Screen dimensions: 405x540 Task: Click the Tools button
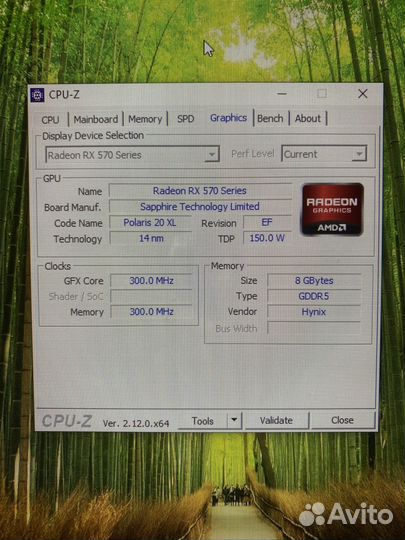coord(202,421)
